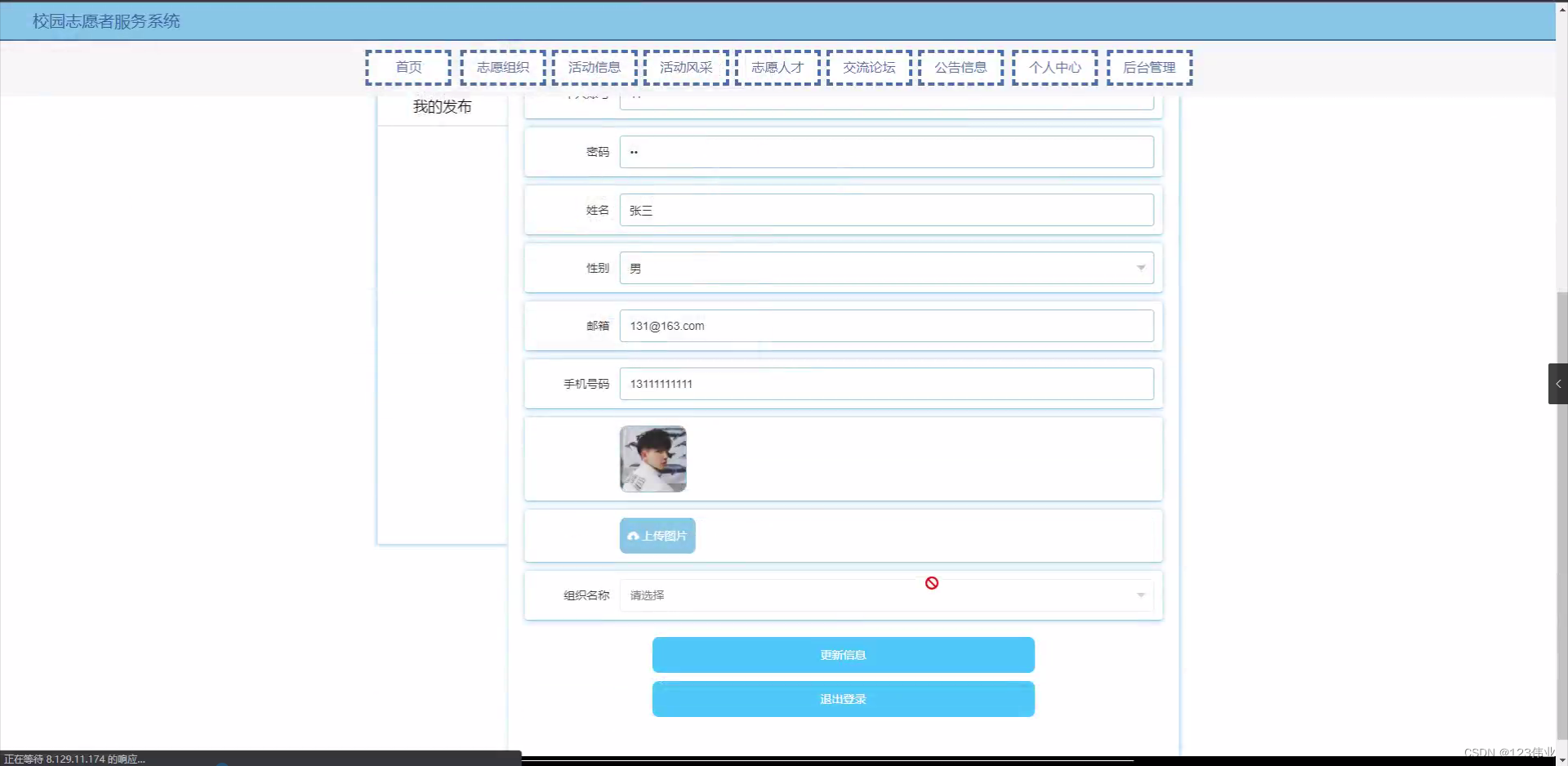Switch to the 个人中心 tab
The image size is (1568, 766).
tap(1054, 68)
